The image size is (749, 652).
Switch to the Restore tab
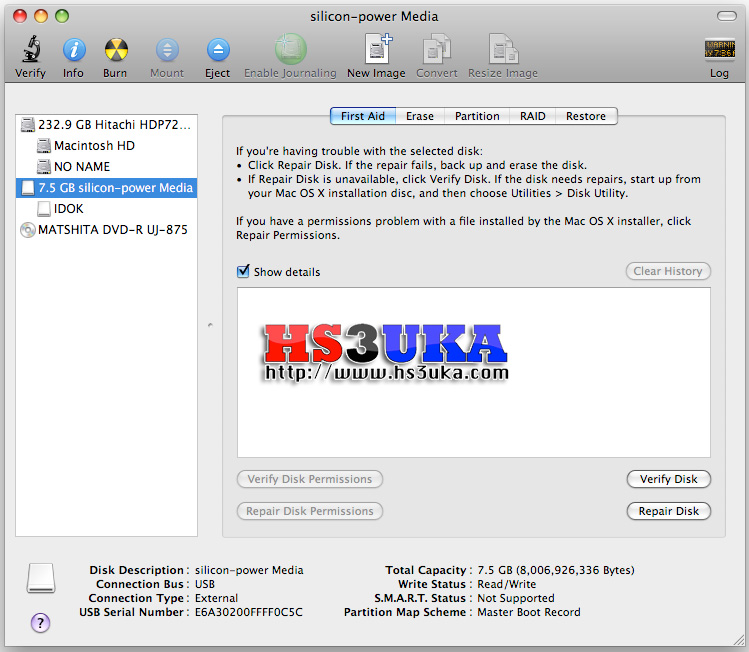tap(586, 116)
